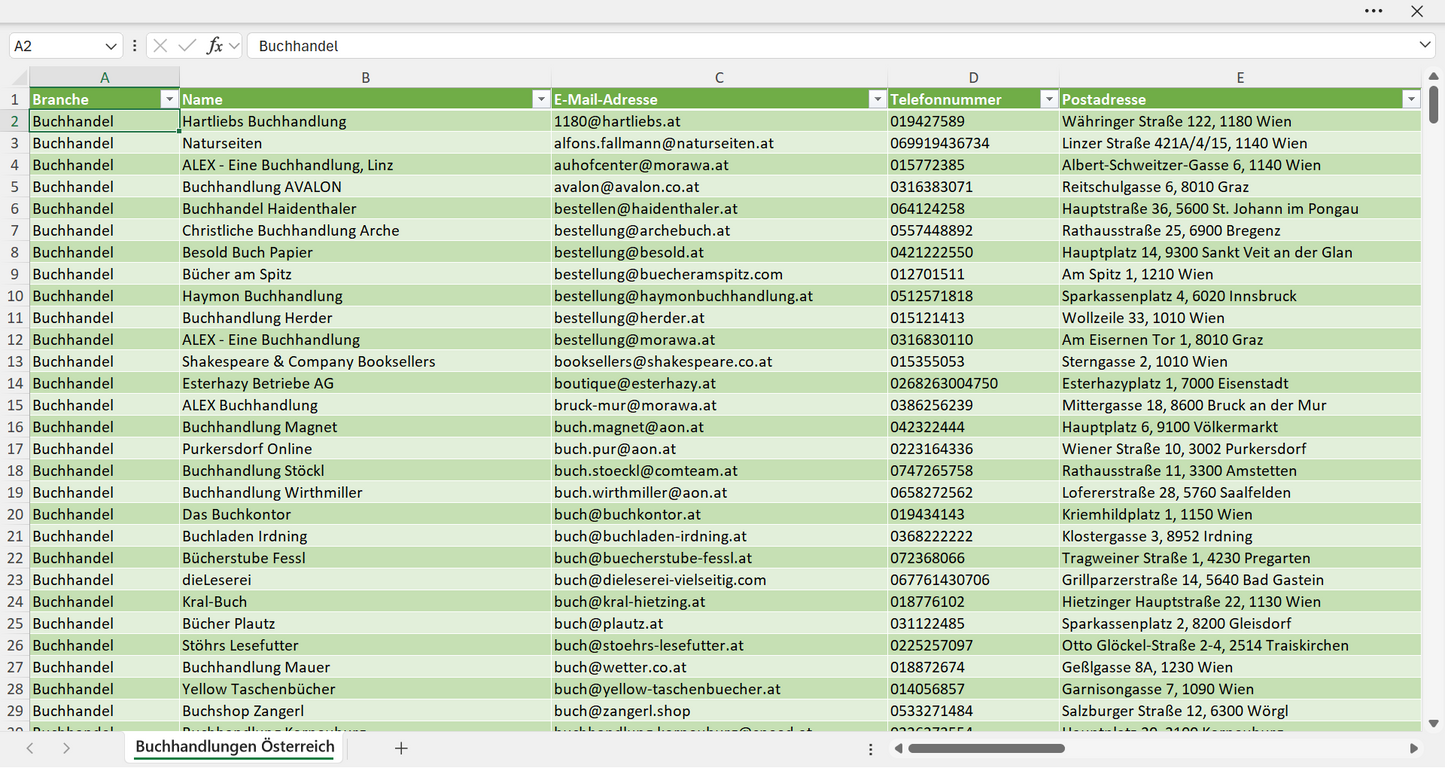This screenshot has width=1445, height=768.
Task: Open the Postadresse filter dropdown
Action: tap(1411, 99)
